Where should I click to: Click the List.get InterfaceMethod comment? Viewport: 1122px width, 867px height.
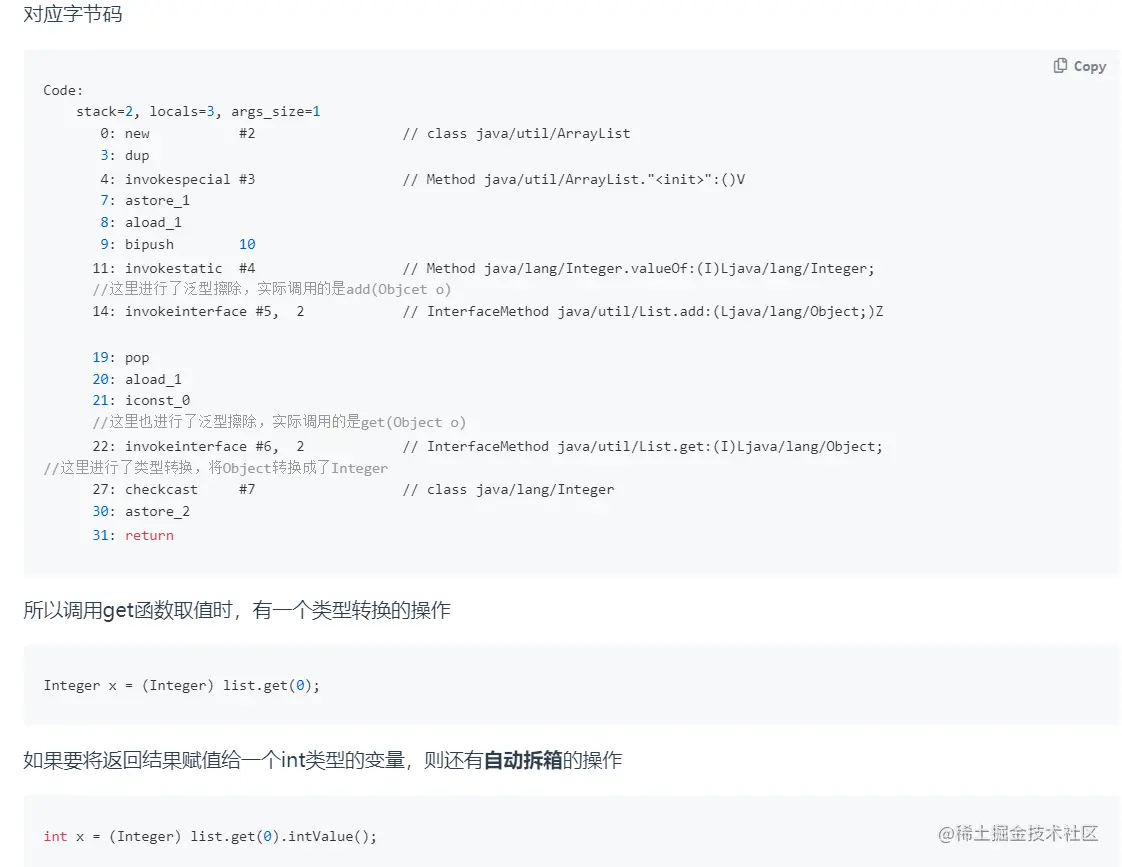643,446
